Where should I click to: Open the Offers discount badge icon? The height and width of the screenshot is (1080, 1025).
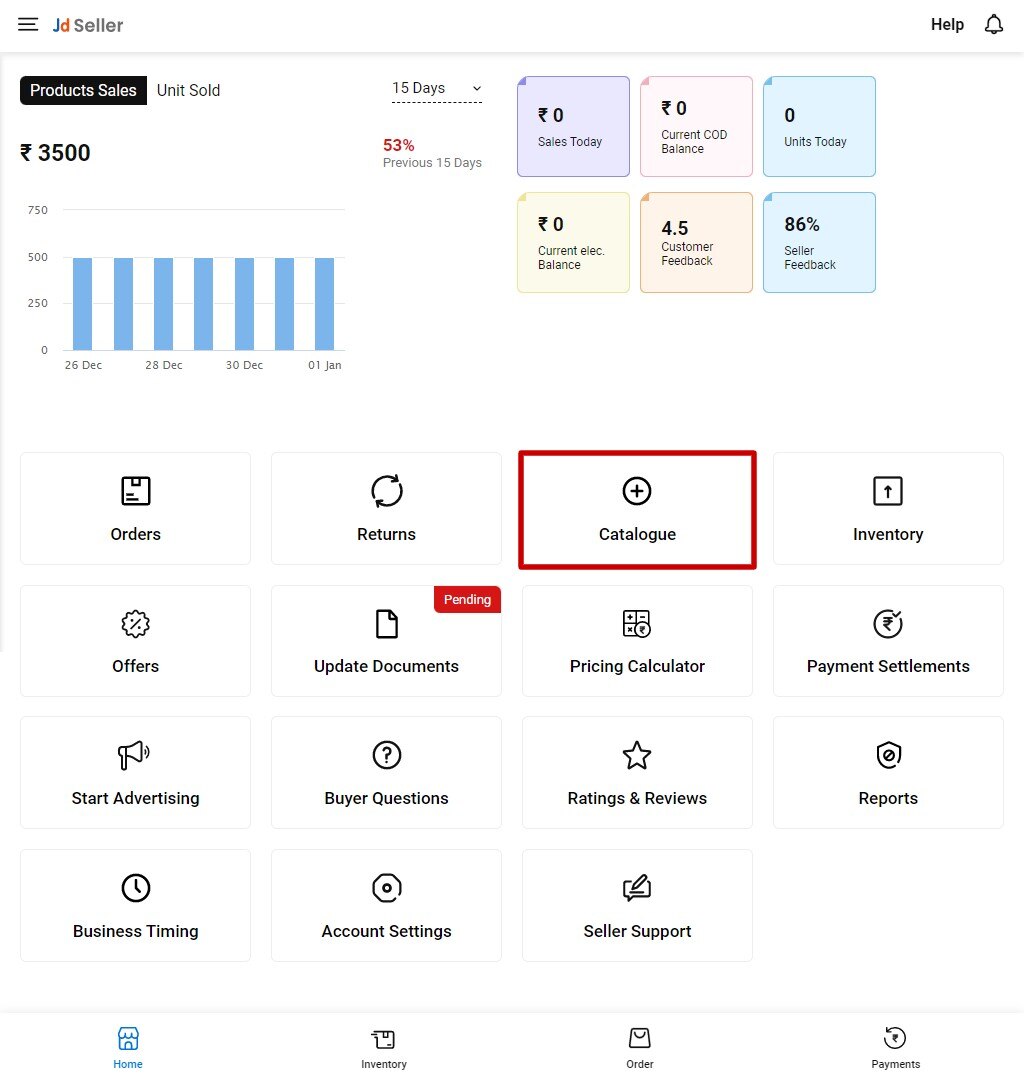[135, 624]
